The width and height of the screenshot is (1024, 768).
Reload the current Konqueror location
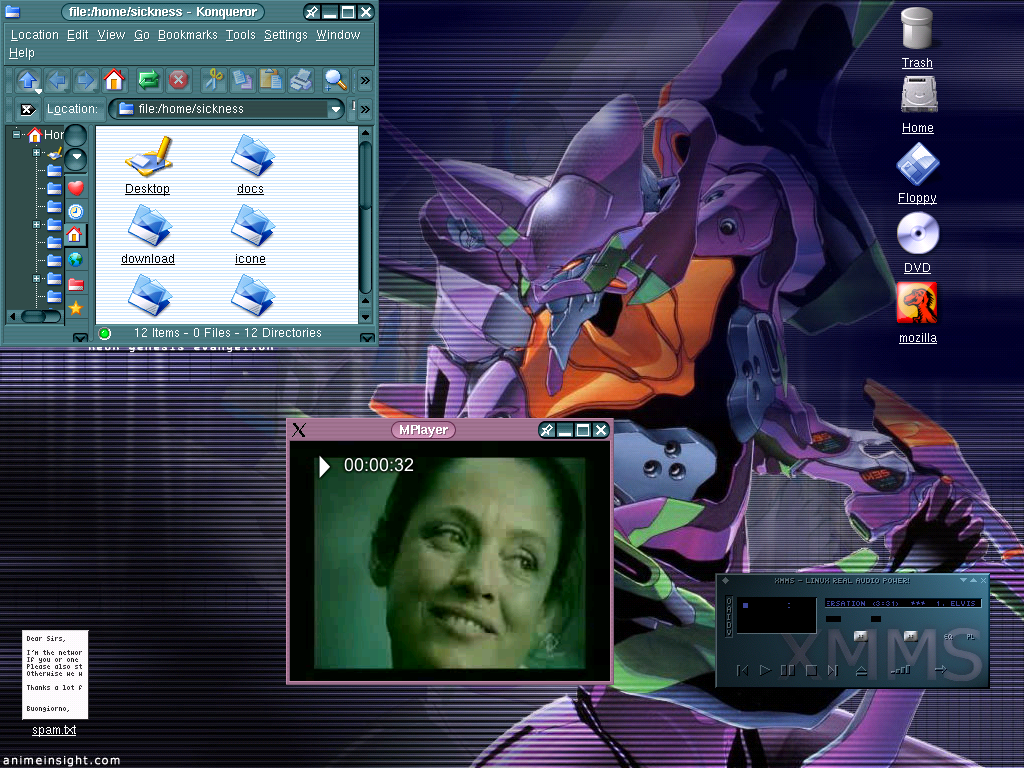pyautogui.click(x=149, y=80)
